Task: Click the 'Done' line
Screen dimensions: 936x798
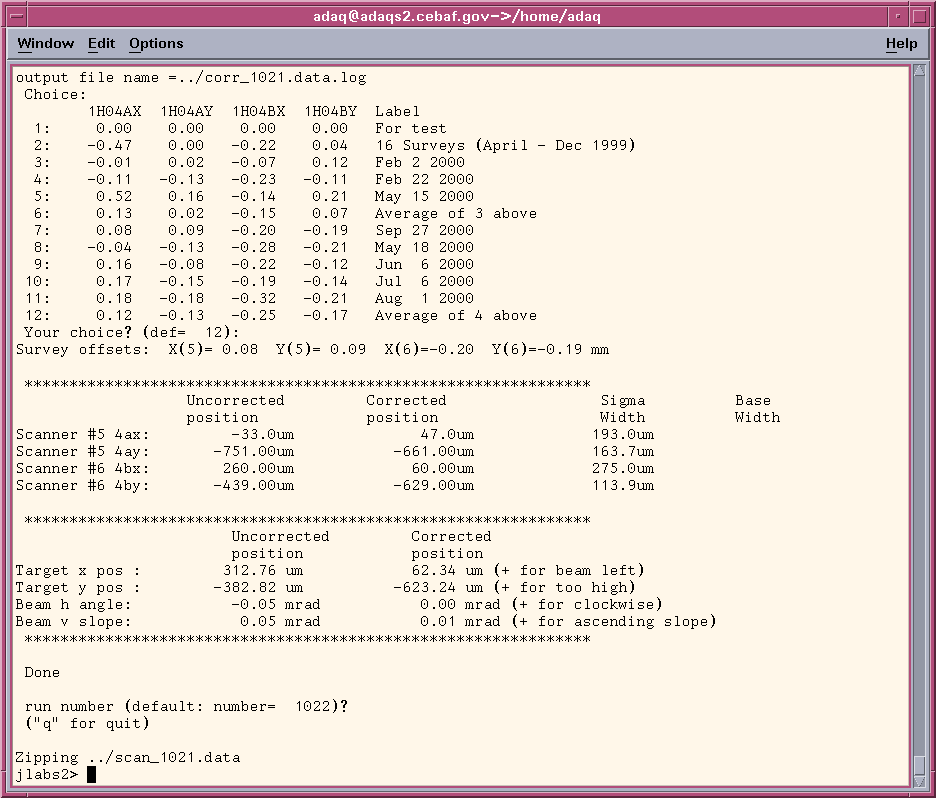Action: click(42, 673)
